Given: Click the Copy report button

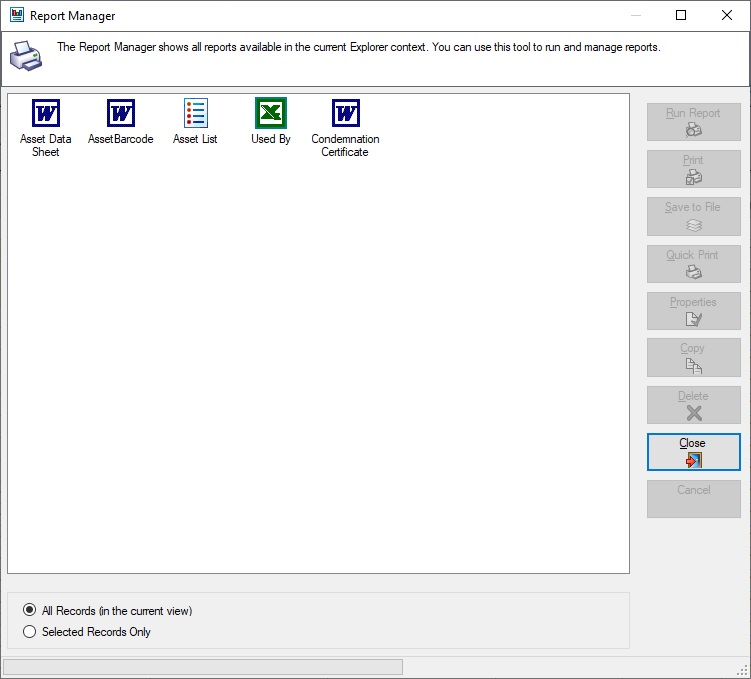Looking at the screenshot, I should click(x=694, y=358).
